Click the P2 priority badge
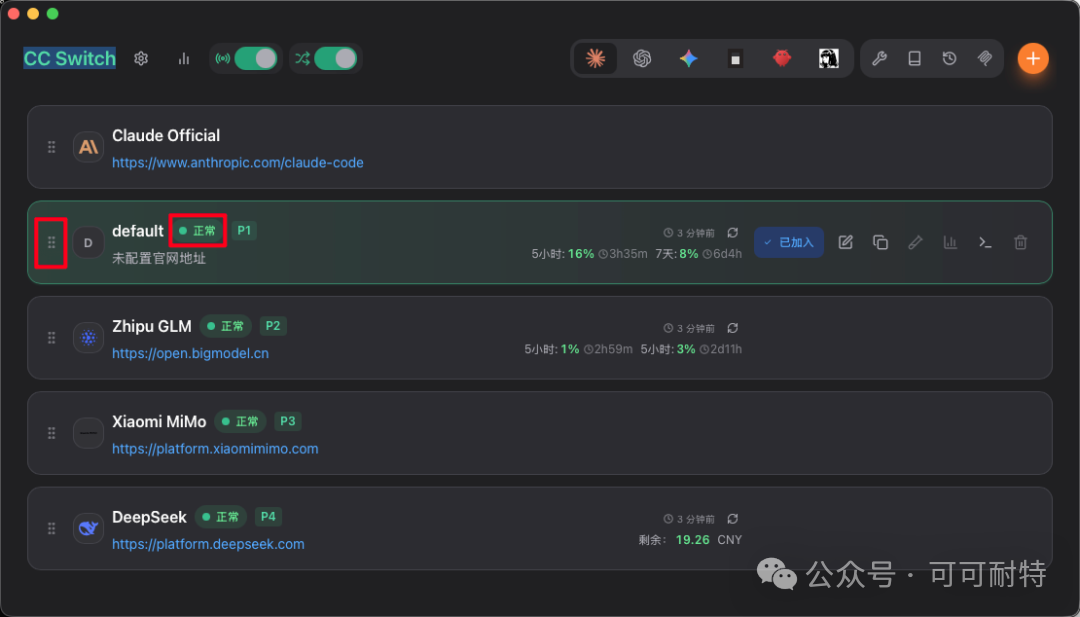Screen dimensions: 1080x617 (273, 326)
